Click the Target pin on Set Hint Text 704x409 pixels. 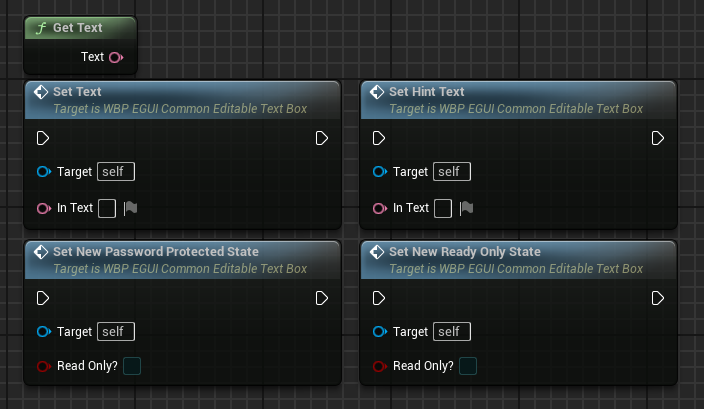click(379, 172)
